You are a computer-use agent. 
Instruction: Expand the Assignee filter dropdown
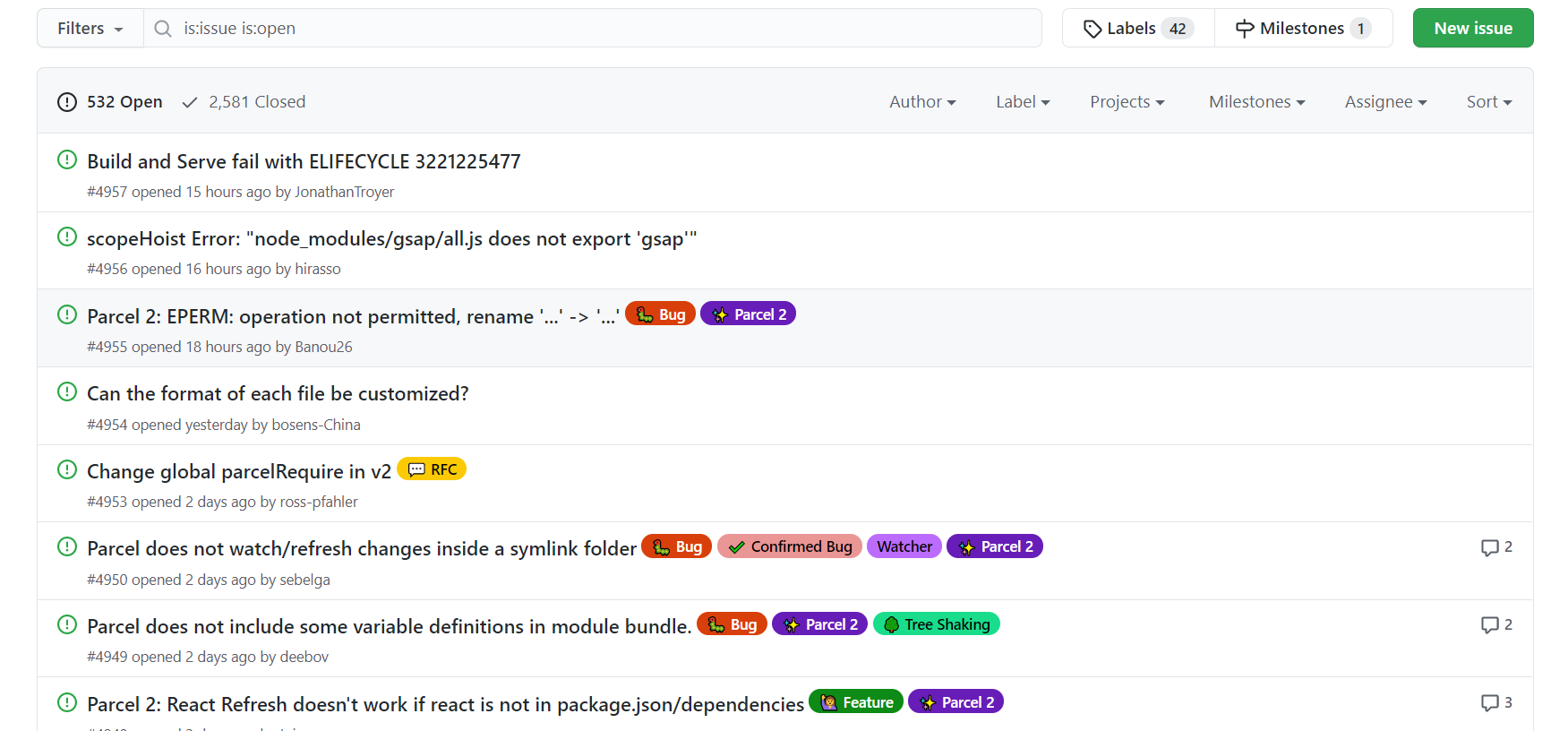(1385, 102)
